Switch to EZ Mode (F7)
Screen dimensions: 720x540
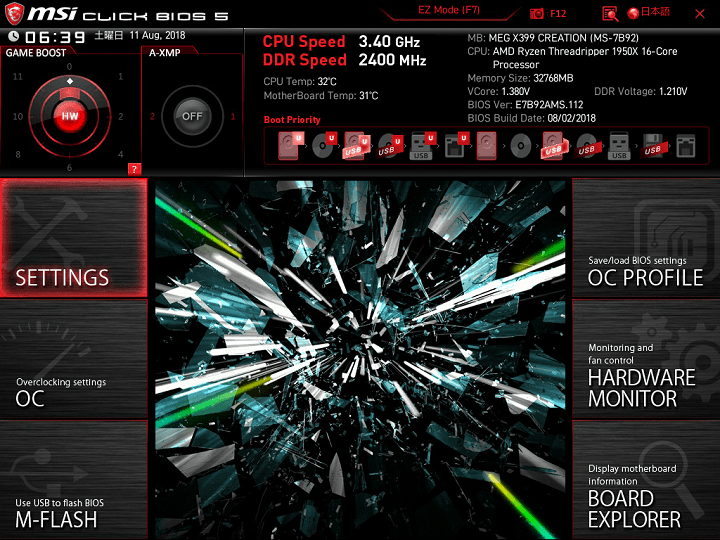pos(449,10)
